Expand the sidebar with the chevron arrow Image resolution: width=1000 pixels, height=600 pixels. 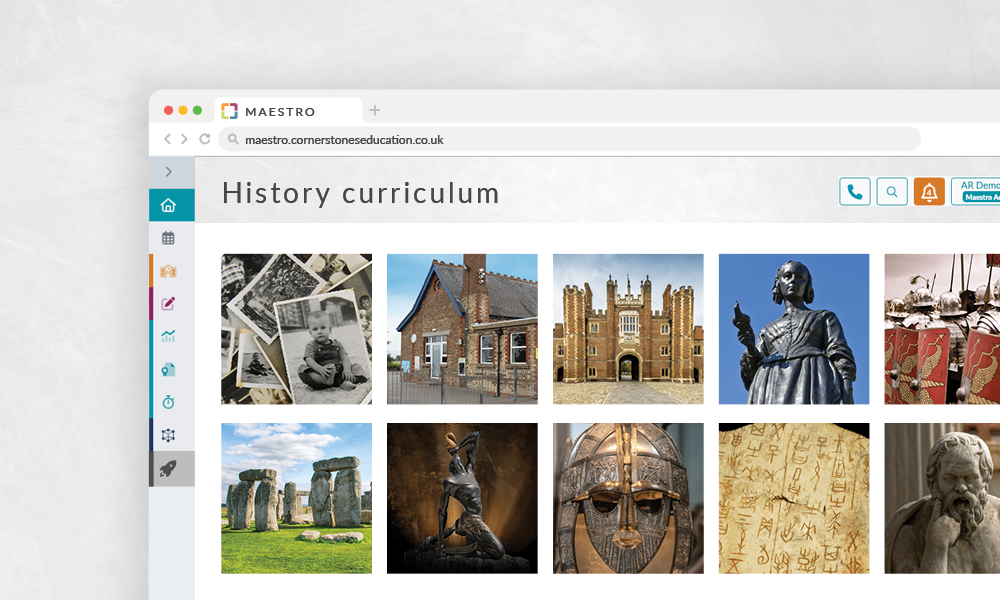point(168,172)
